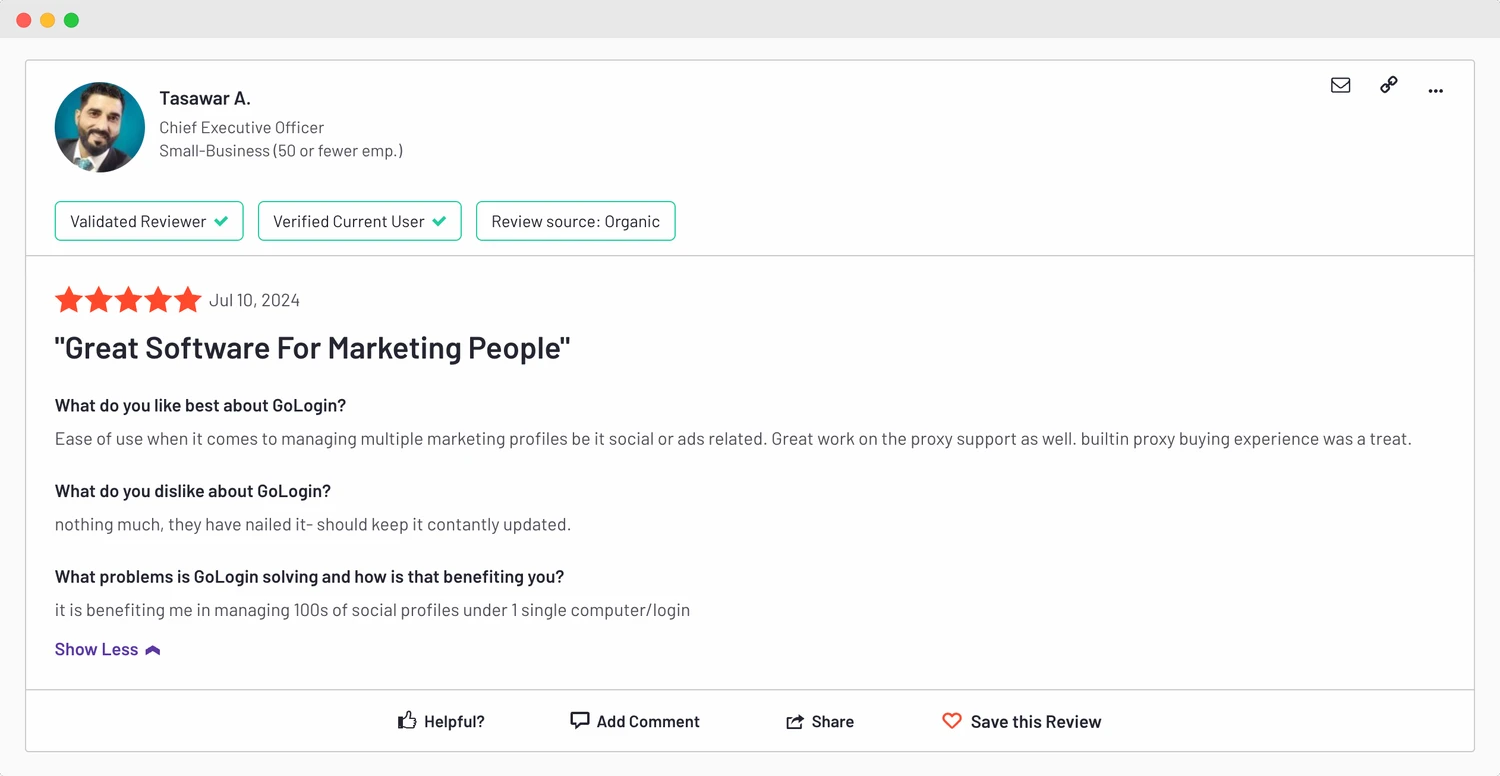This screenshot has width=1500, height=776.
Task: Click review title Great Software For Marketing People
Action: click(312, 348)
